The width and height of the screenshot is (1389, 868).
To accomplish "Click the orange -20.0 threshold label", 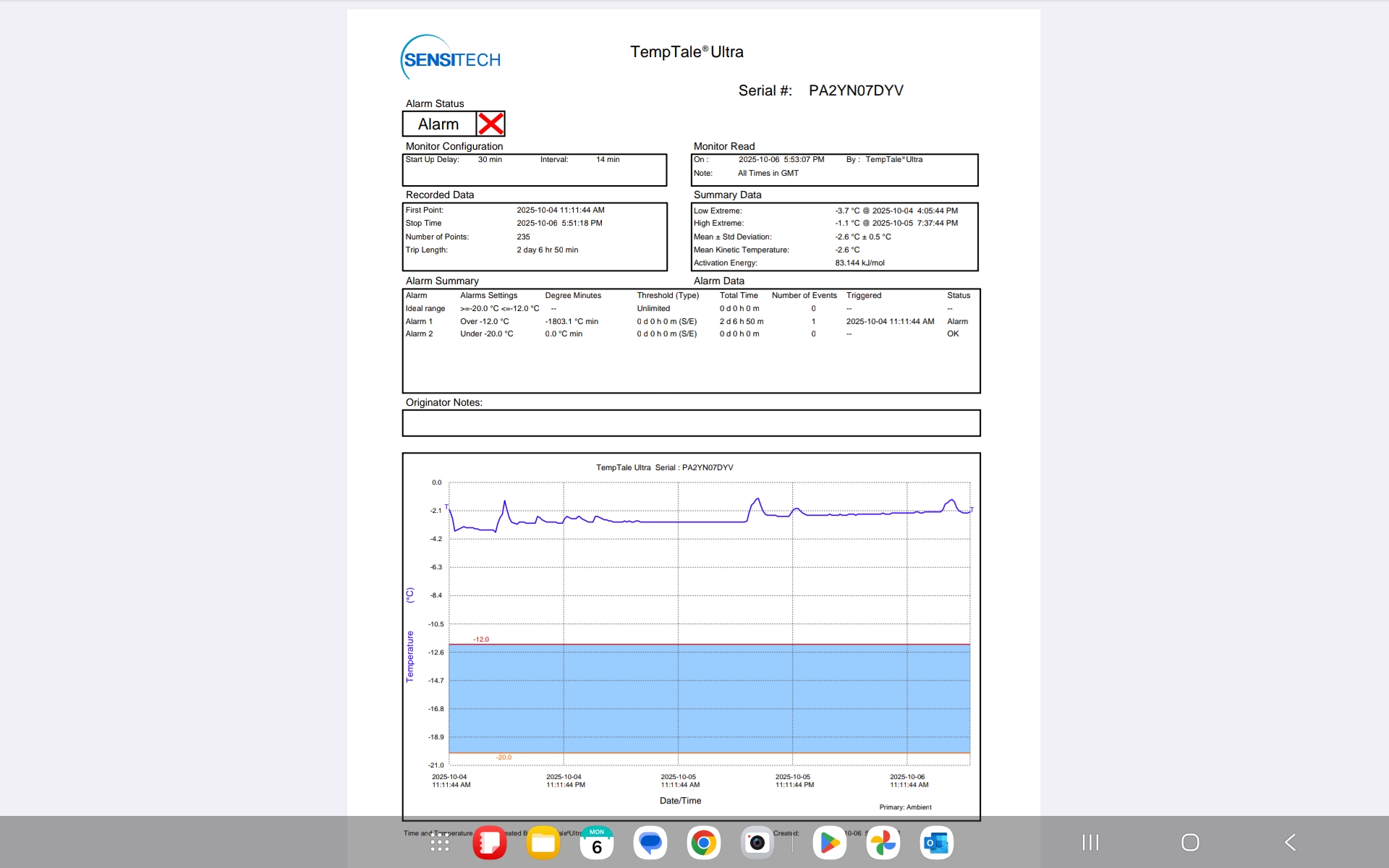I will [504, 757].
